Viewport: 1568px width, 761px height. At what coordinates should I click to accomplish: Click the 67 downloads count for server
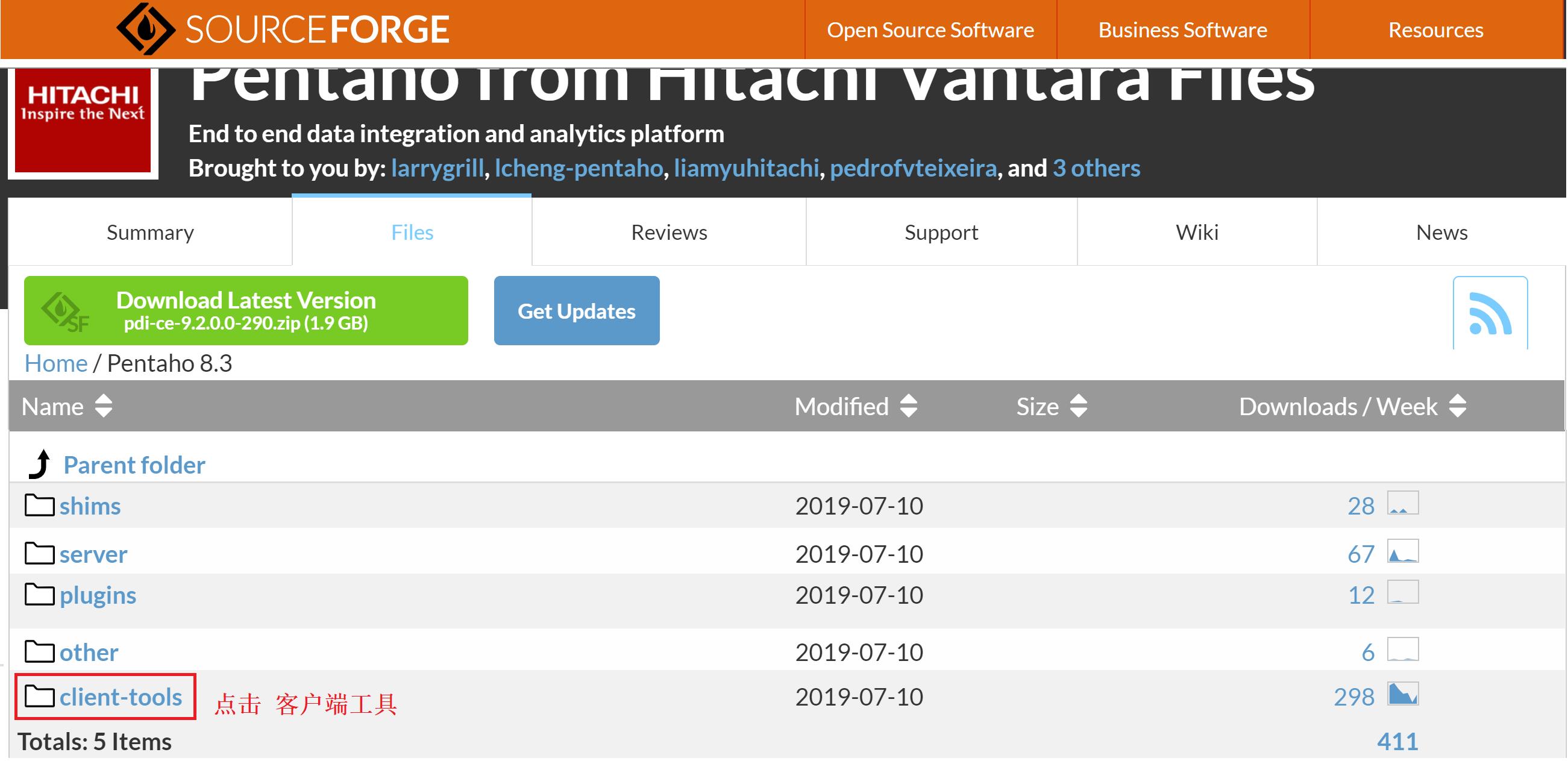[x=1361, y=554]
